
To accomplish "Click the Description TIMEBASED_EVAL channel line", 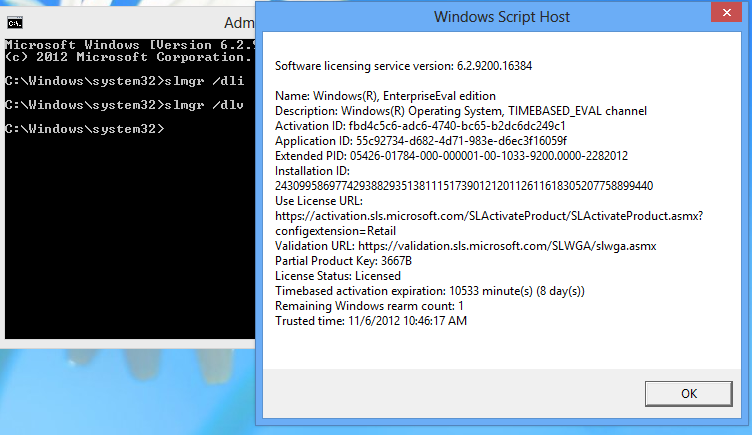I will tap(461, 111).
